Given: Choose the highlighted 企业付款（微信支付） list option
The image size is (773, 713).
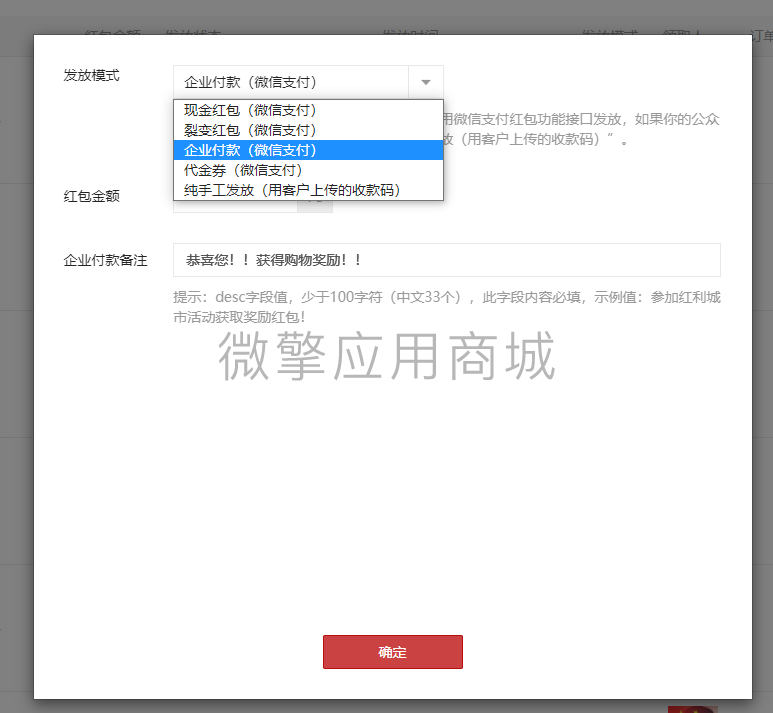Looking at the screenshot, I should click(308, 150).
